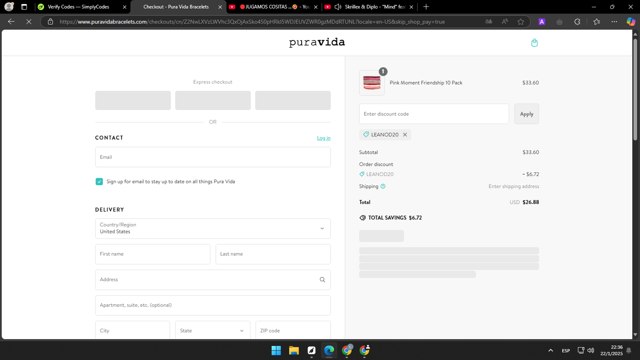Click the Pink Moment Friendship 10 Pack name
This screenshot has width=640, height=360.
click(426, 83)
